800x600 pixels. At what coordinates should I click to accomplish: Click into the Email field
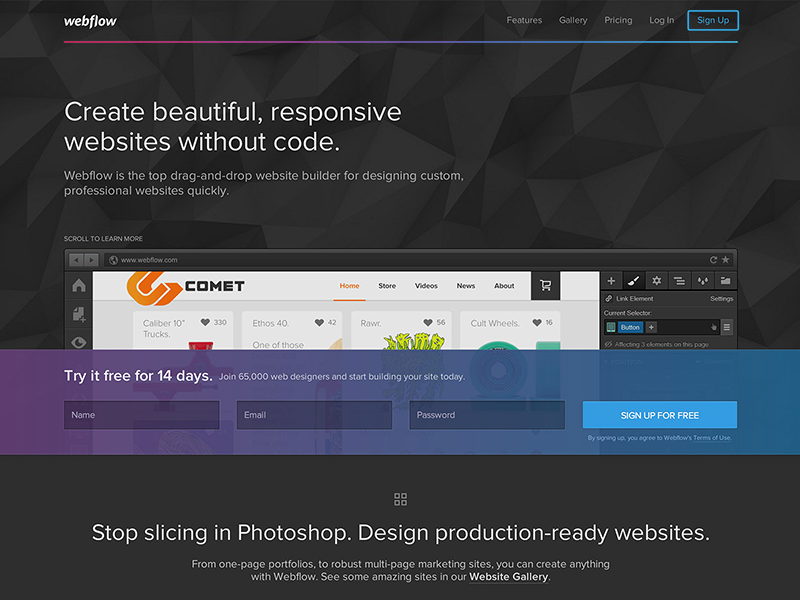(x=314, y=415)
